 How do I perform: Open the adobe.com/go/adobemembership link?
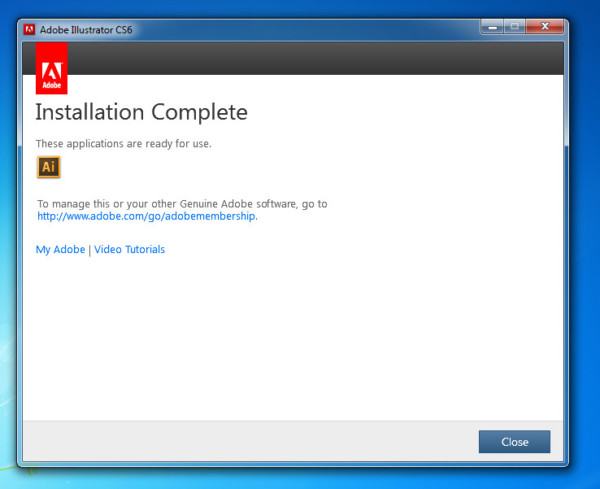[x=147, y=215]
